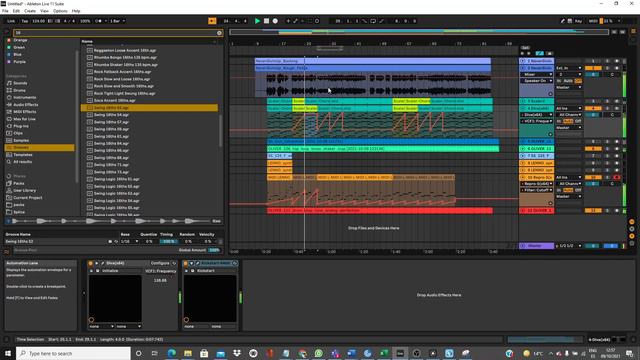Screen dimensions: 640x360
Task: Toggle the Groove Pool selector icon
Action: (7, 252)
